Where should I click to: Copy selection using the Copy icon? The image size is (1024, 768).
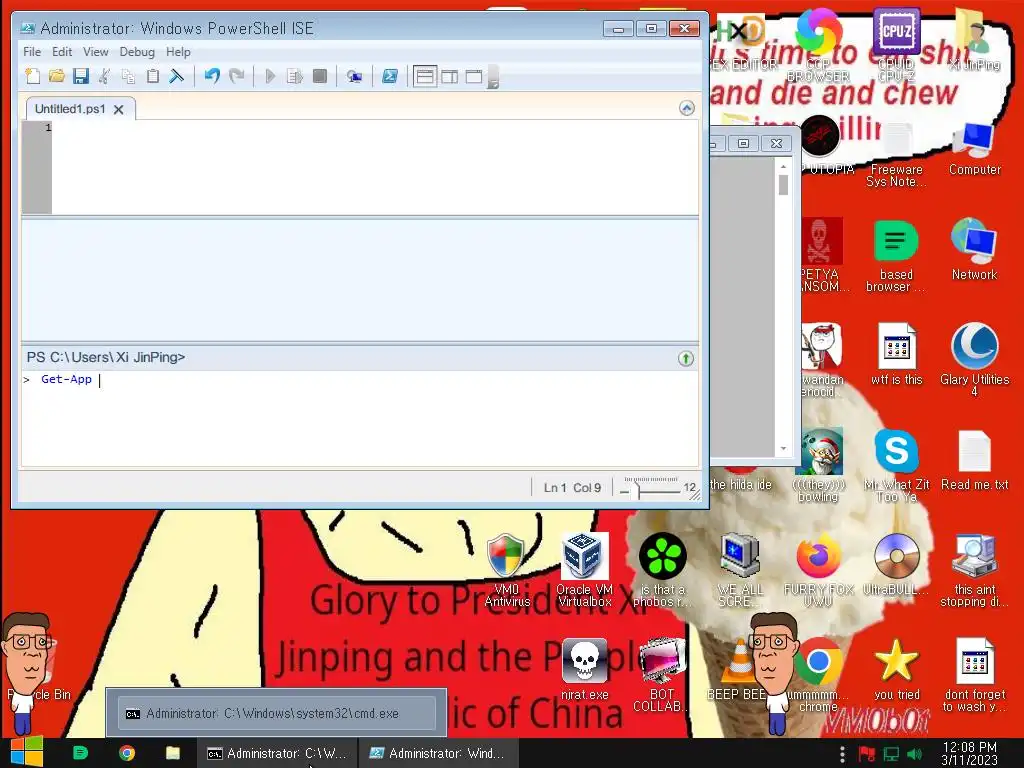pos(129,76)
